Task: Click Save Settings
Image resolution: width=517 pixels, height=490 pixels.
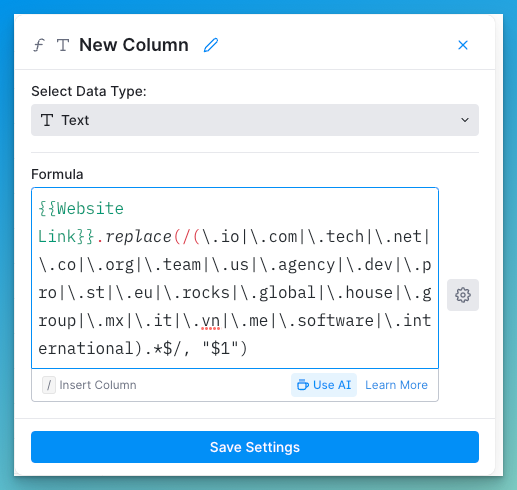Action: (x=255, y=447)
